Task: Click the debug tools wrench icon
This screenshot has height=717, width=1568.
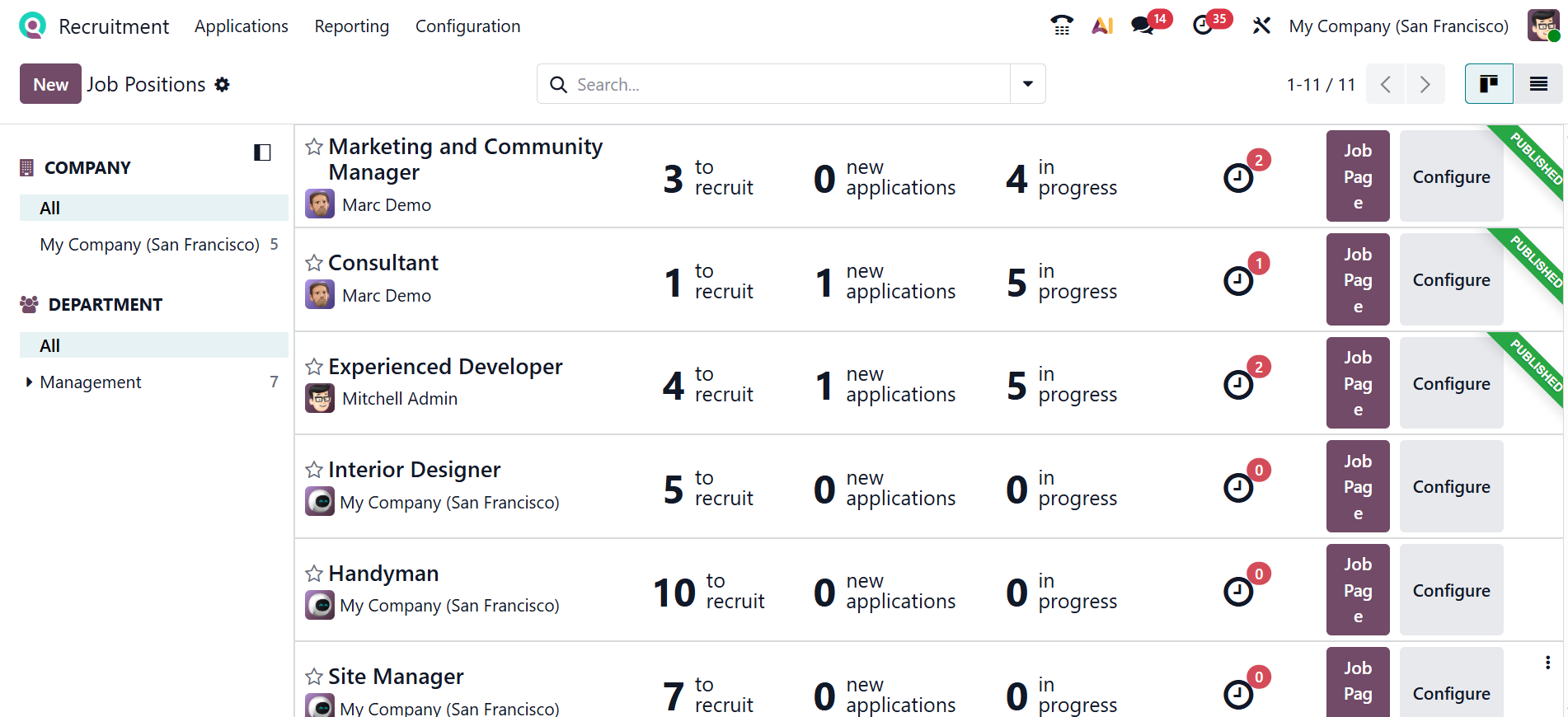Action: tap(1261, 26)
